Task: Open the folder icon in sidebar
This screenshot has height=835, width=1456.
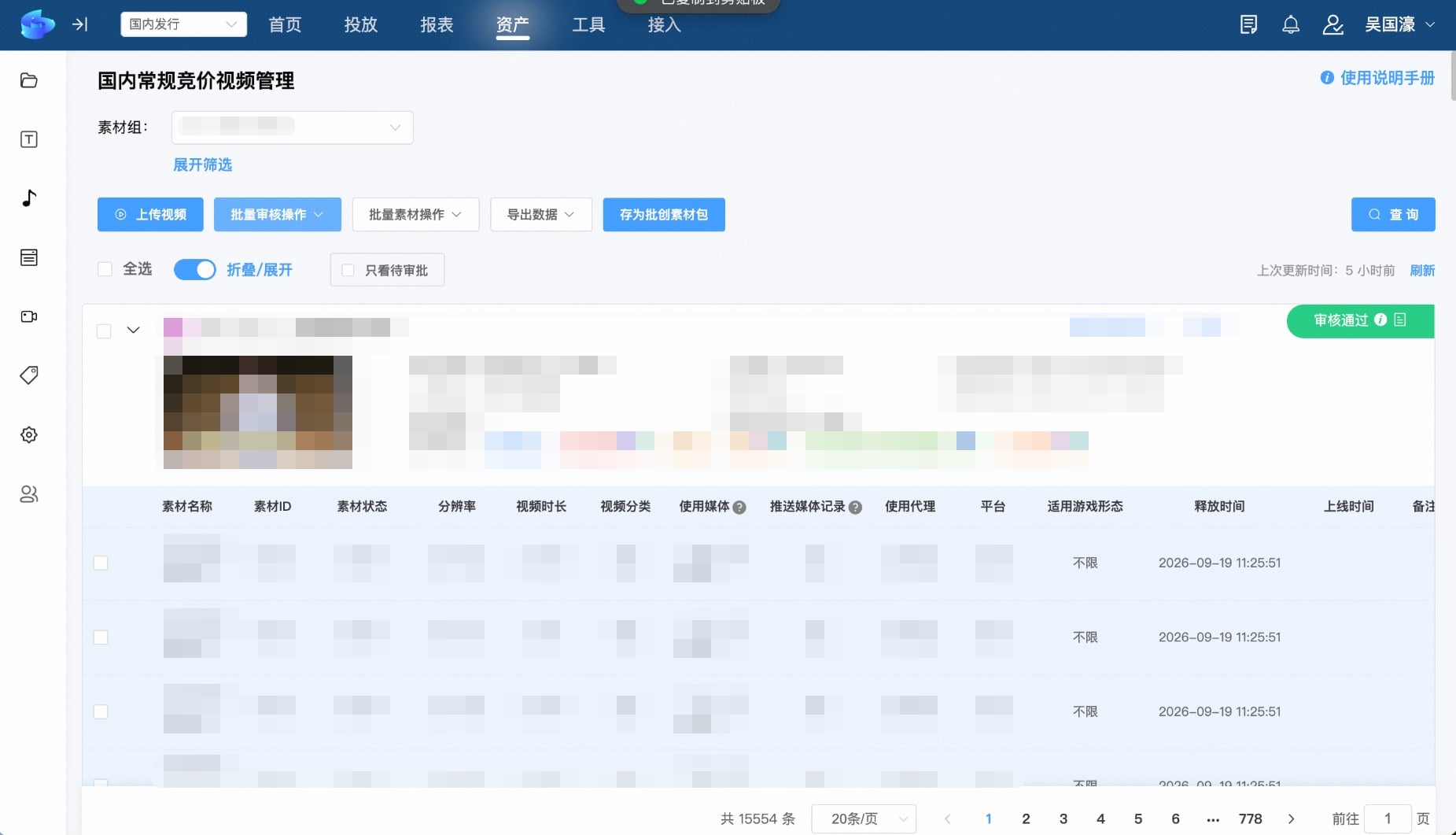Action: pos(29,80)
